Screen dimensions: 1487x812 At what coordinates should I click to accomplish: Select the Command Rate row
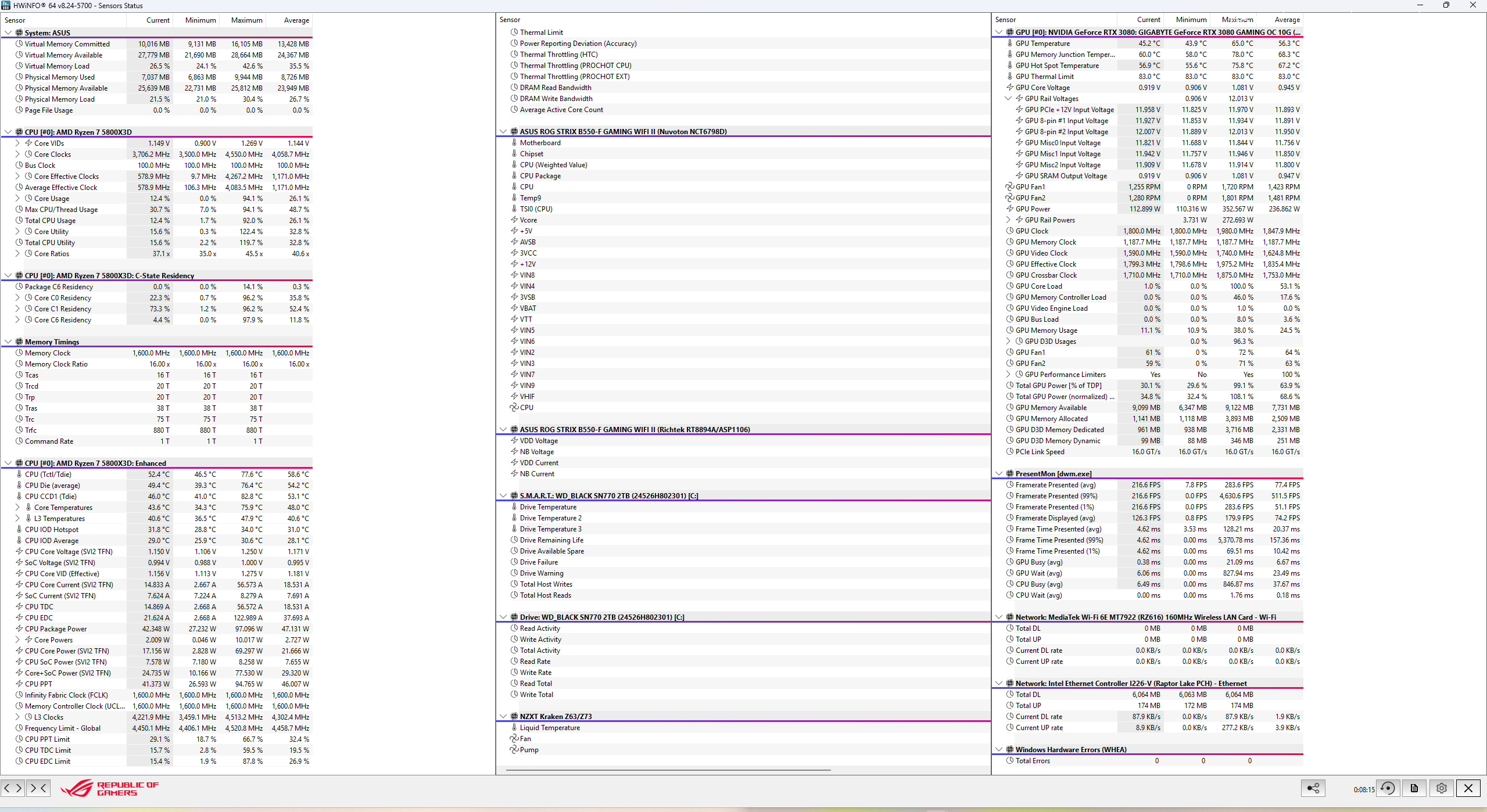(156, 441)
